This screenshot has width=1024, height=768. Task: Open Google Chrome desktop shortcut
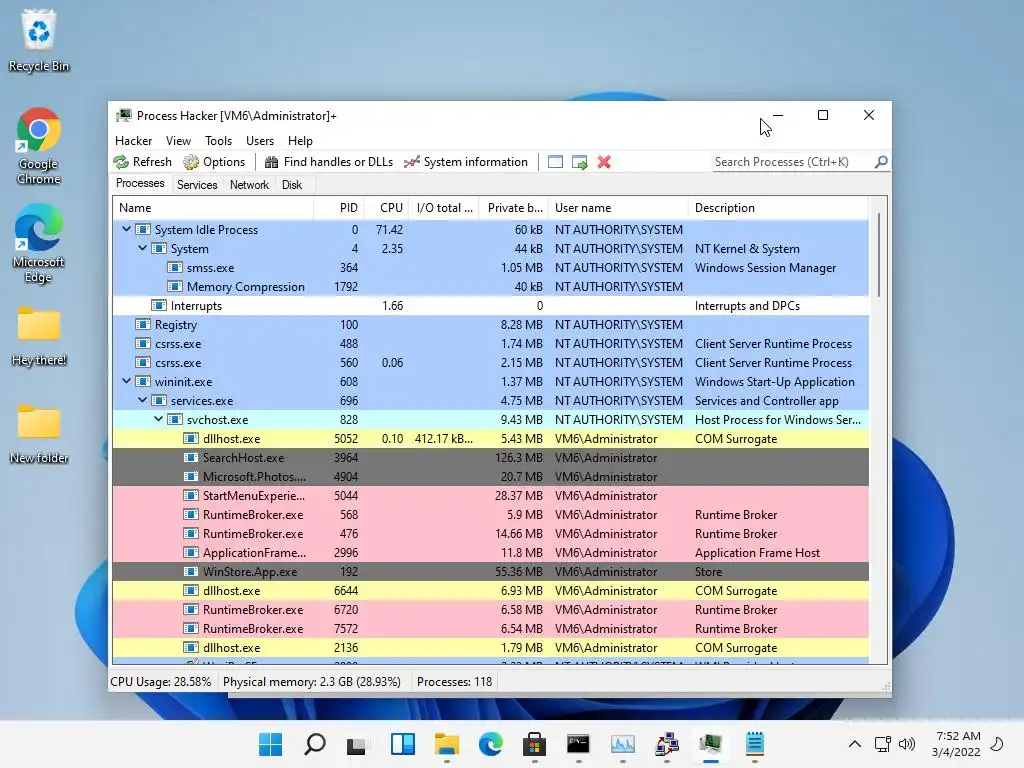[x=39, y=146]
